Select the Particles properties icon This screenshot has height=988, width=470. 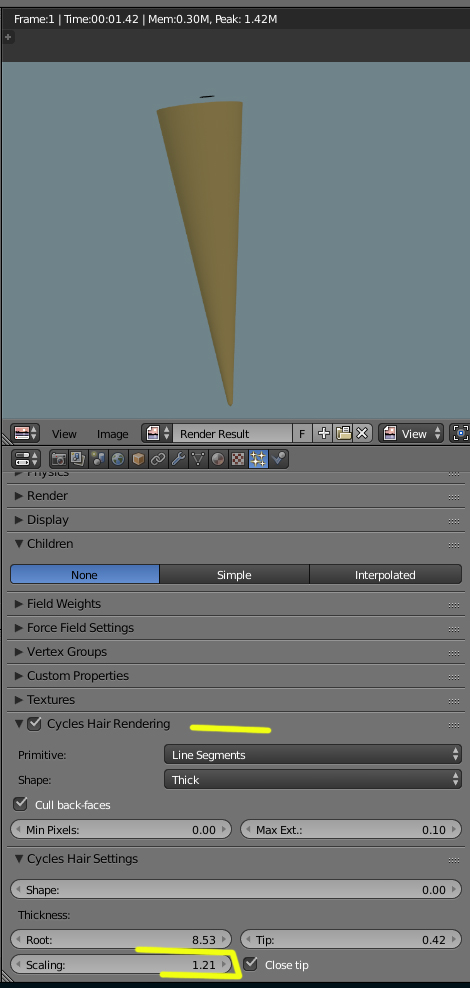[258, 459]
